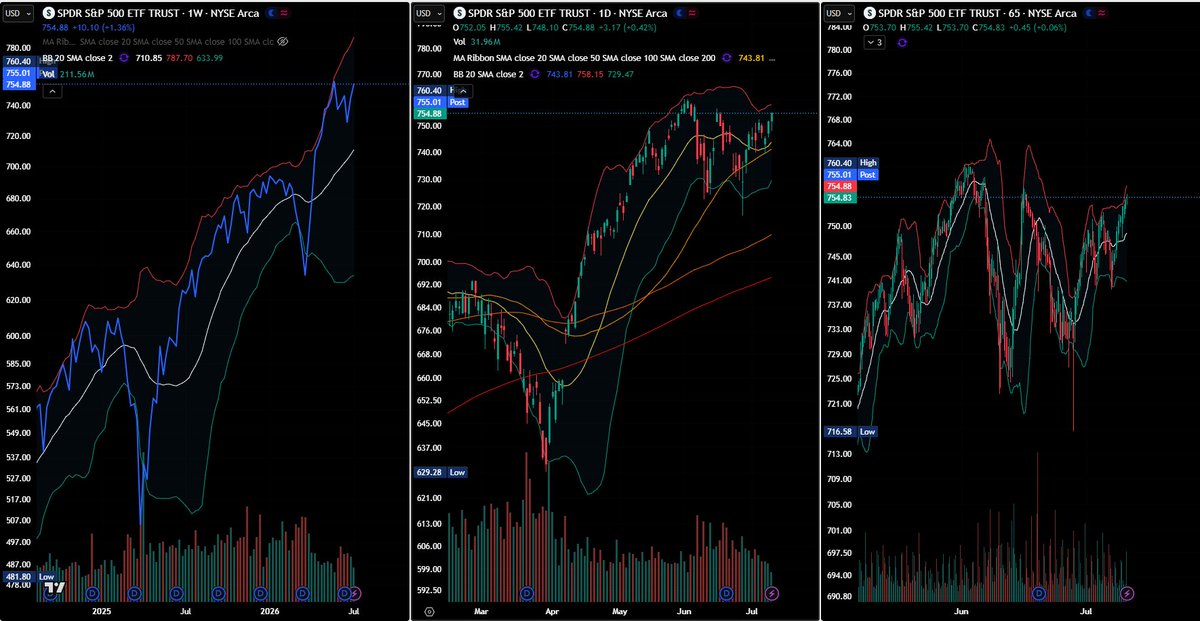Click the red approximate-data icon on the 1D chart

pyautogui.click(x=692, y=13)
